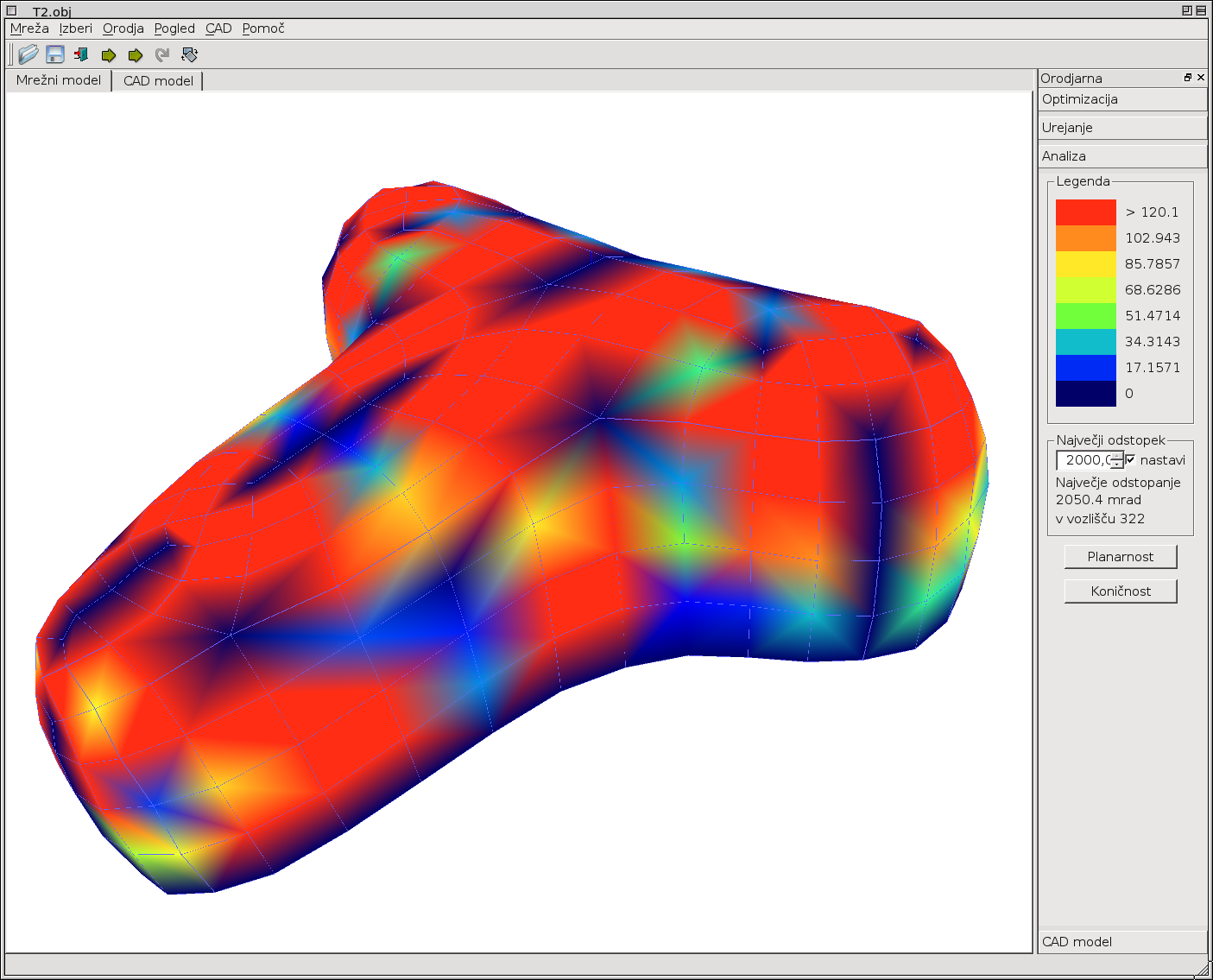1213x980 pixels.
Task: Open the Mreža menu
Action: click(x=29, y=28)
